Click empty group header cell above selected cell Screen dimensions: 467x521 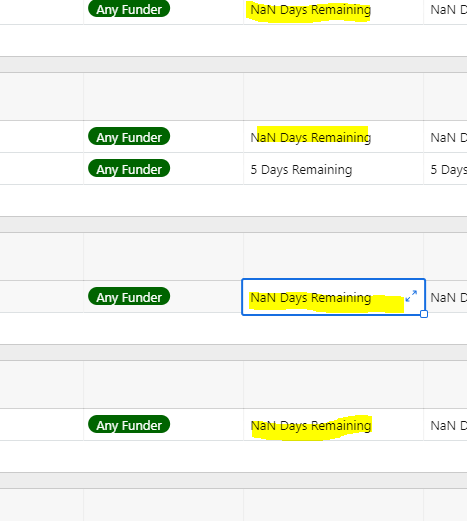point(333,256)
